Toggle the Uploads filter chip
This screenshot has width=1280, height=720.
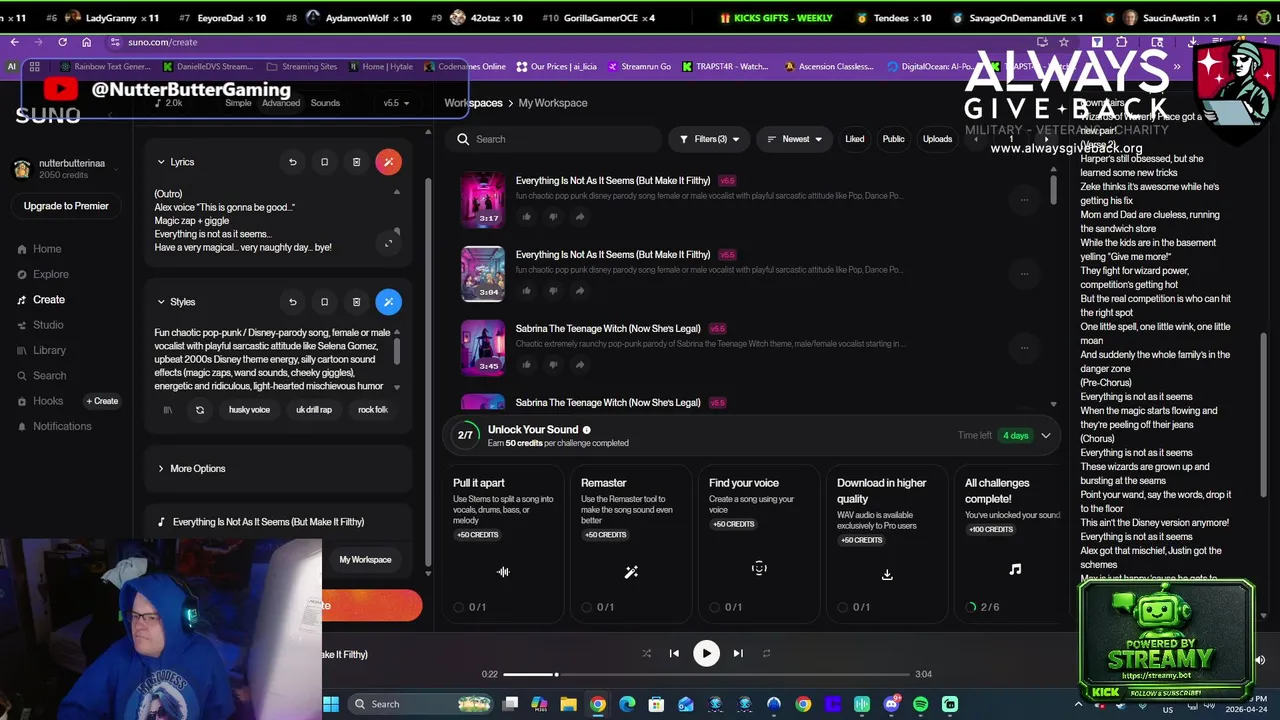(x=937, y=139)
